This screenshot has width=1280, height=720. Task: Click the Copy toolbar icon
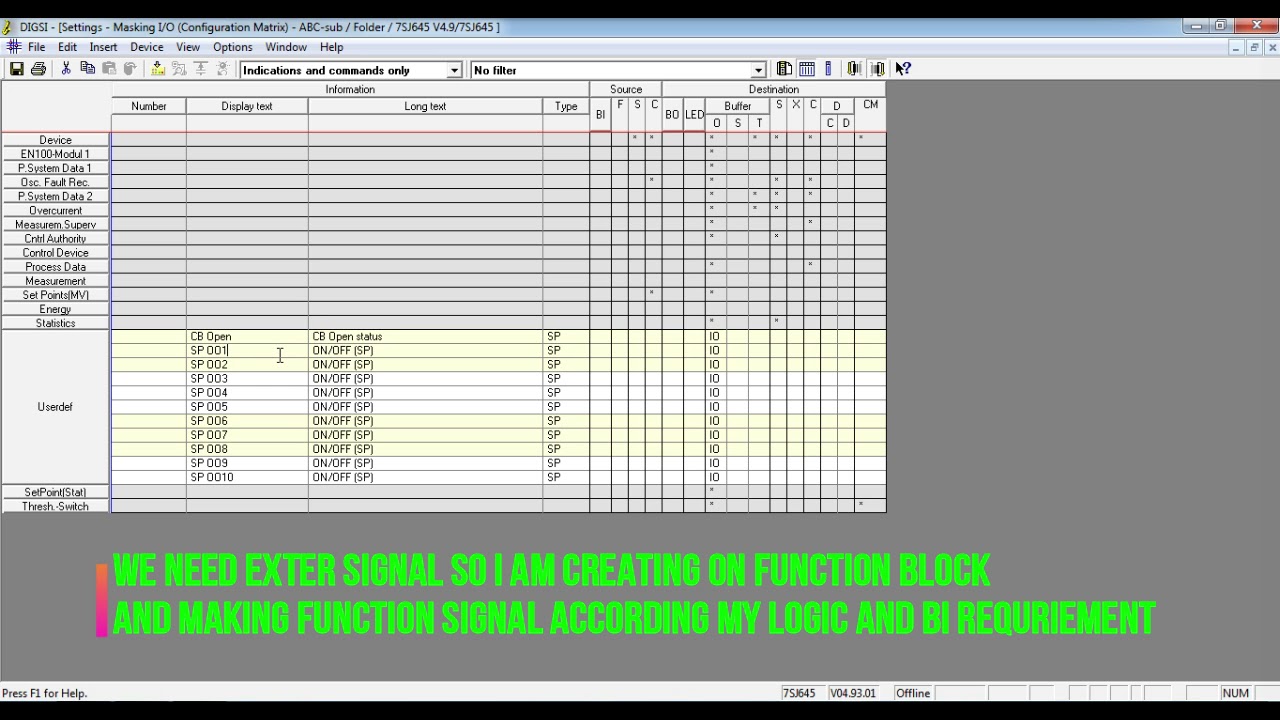tap(87, 69)
